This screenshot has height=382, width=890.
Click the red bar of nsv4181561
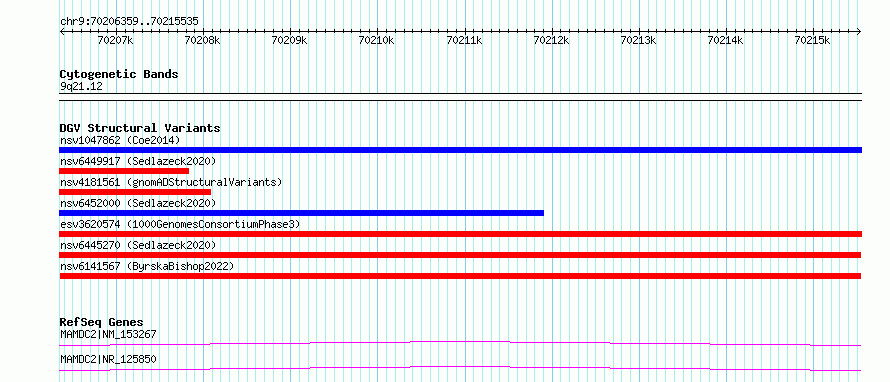[135, 192]
